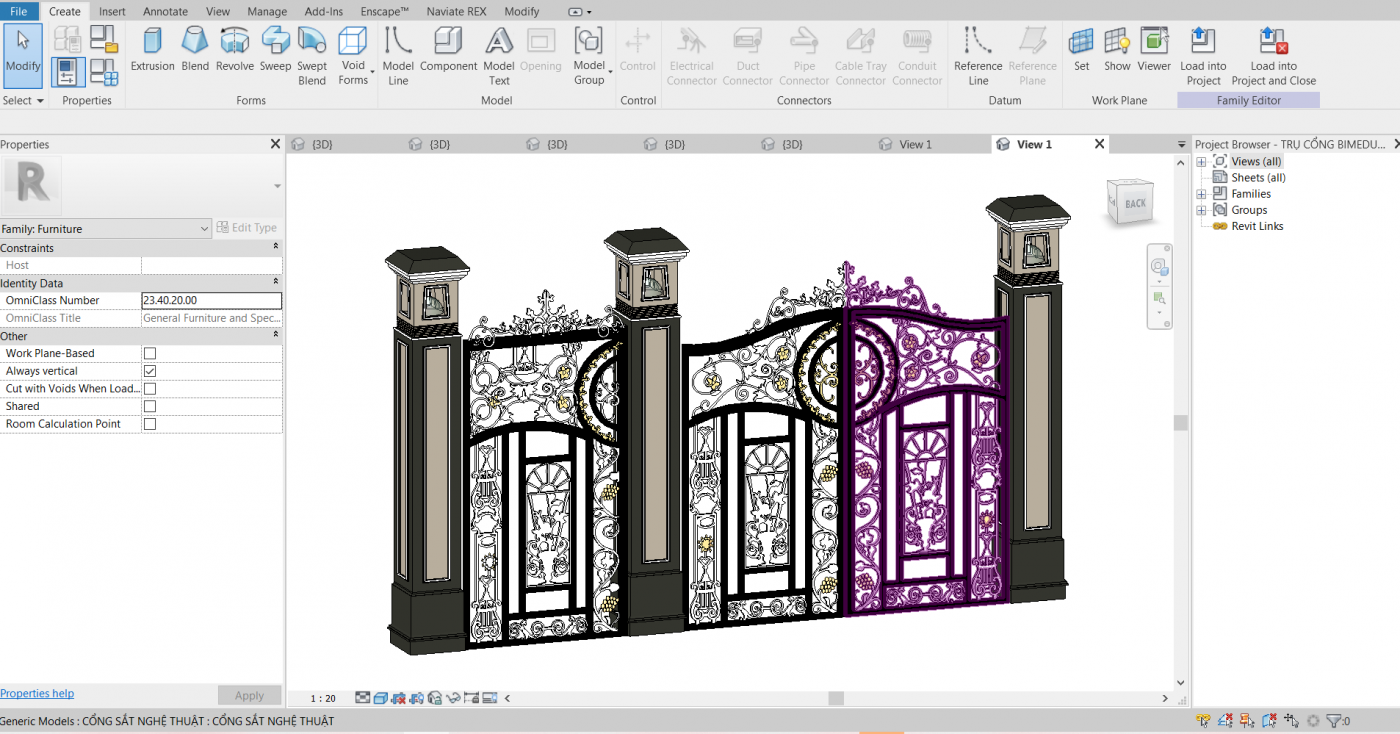Screen dimensions: 1400x734
Task: Toggle the Shared checkbox
Action: pyautogui.click(x=150, y=407)
